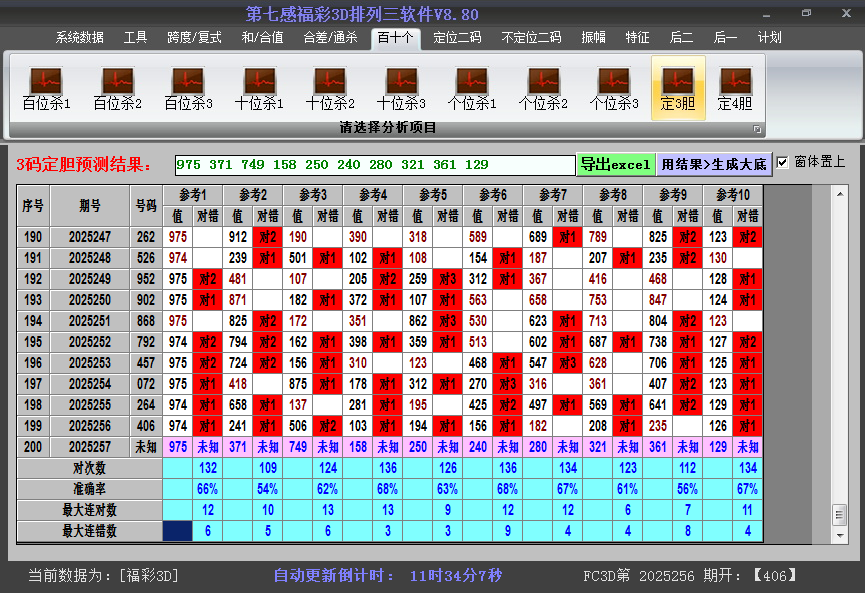Click the period cell 2025250
The image size is (865, 593).
pyautogui.click(x=90, y=300)
